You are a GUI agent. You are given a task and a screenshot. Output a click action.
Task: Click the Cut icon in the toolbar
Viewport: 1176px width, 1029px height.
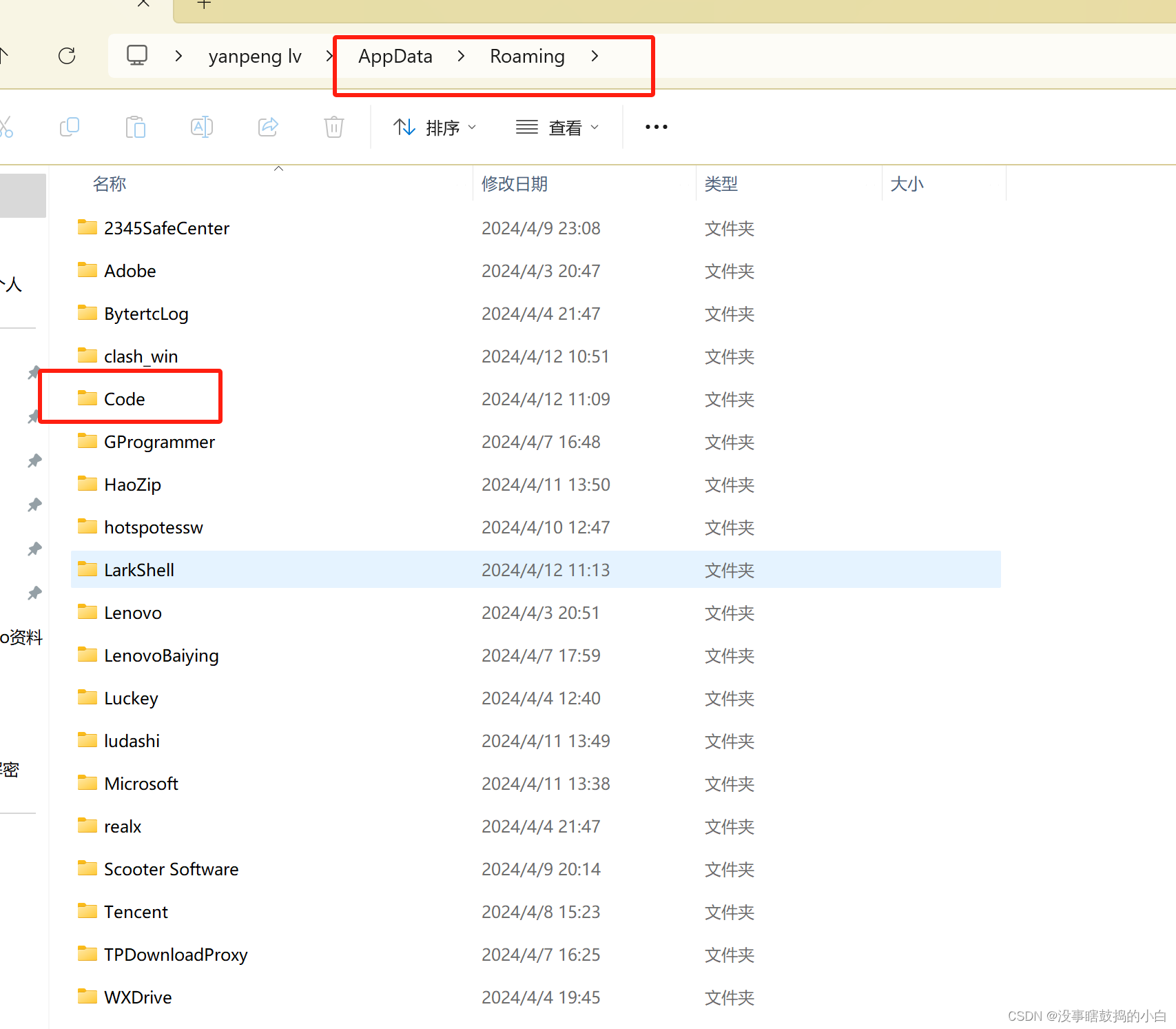(7, 127)
